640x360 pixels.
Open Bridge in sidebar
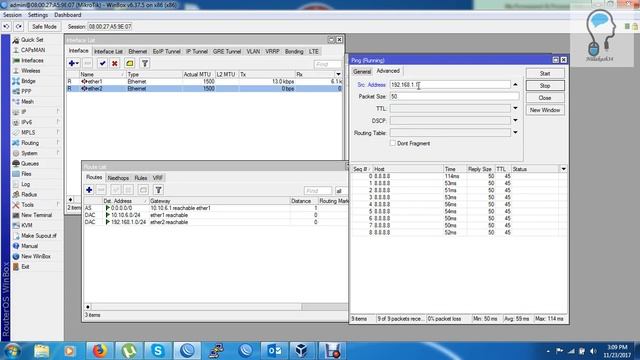click(x=28, y=81)
